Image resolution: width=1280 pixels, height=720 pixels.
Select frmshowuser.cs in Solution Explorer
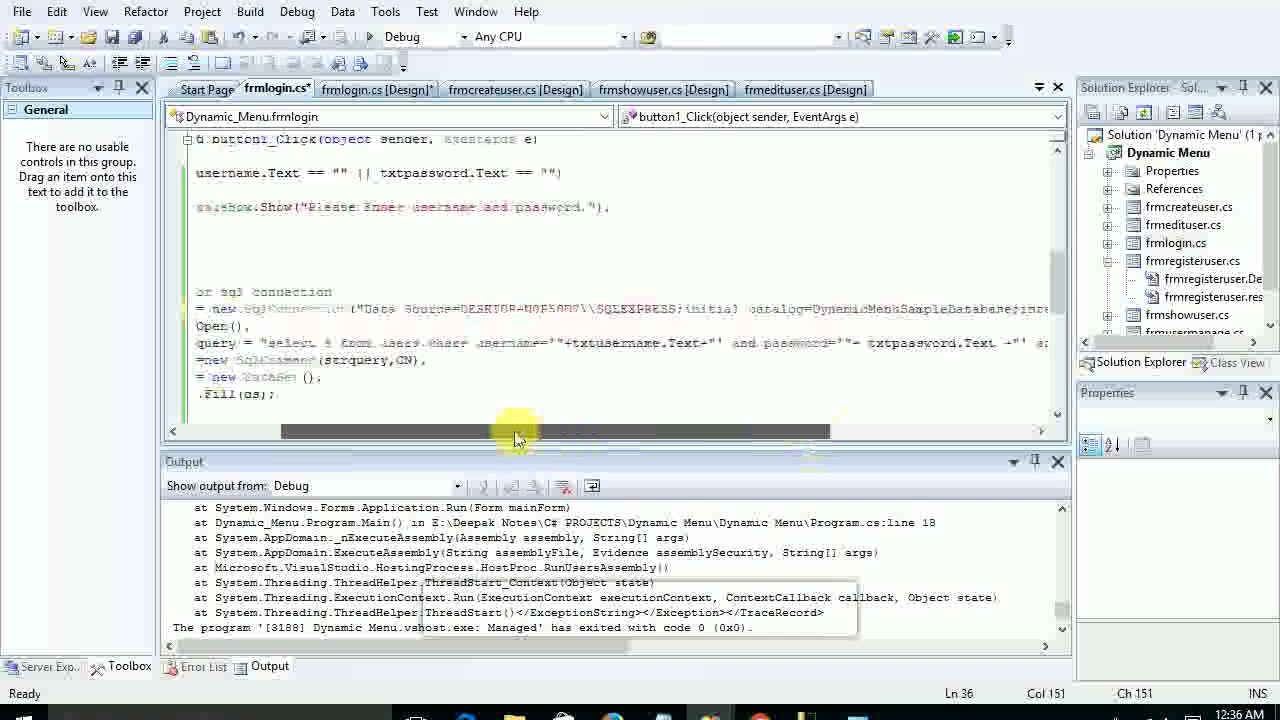(x=1187, y=315)
